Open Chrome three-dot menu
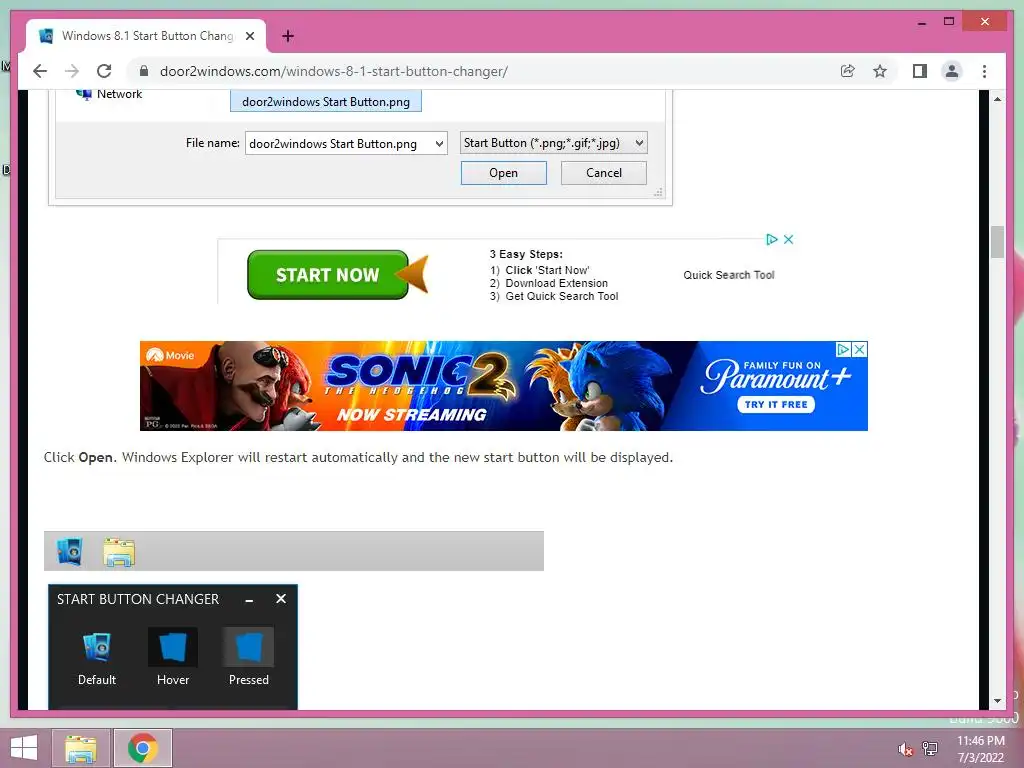The height and width of the screenshot is (768, 1024). 984,71
